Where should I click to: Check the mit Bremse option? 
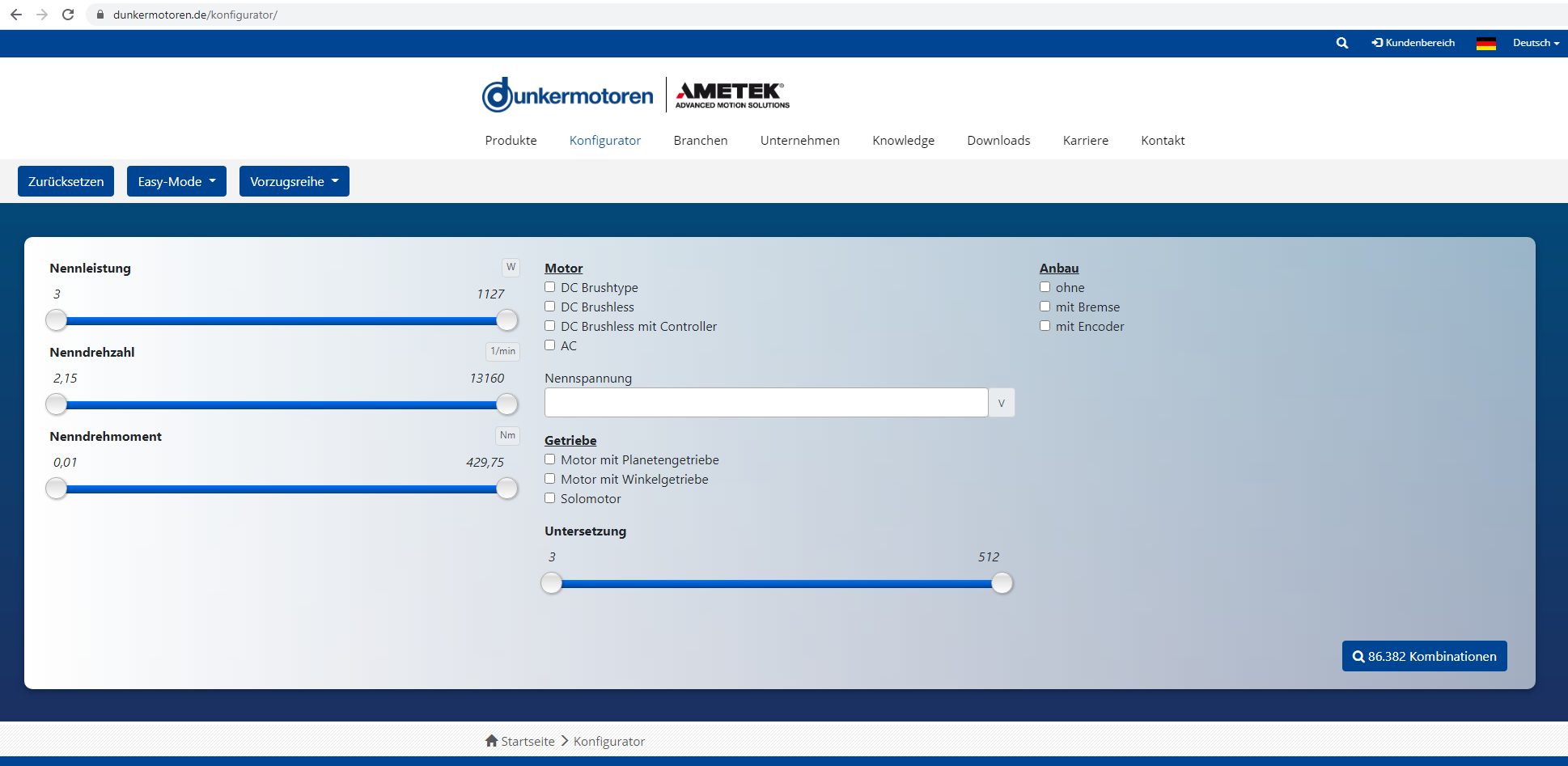click(x=1045, y=307)
